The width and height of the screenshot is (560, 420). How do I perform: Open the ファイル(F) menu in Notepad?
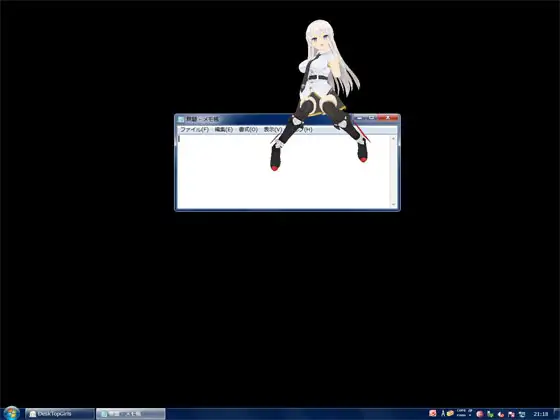tap(194, 129)
